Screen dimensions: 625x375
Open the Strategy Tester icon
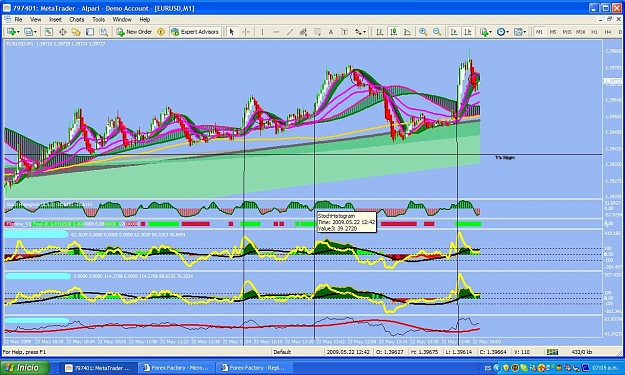103,32
